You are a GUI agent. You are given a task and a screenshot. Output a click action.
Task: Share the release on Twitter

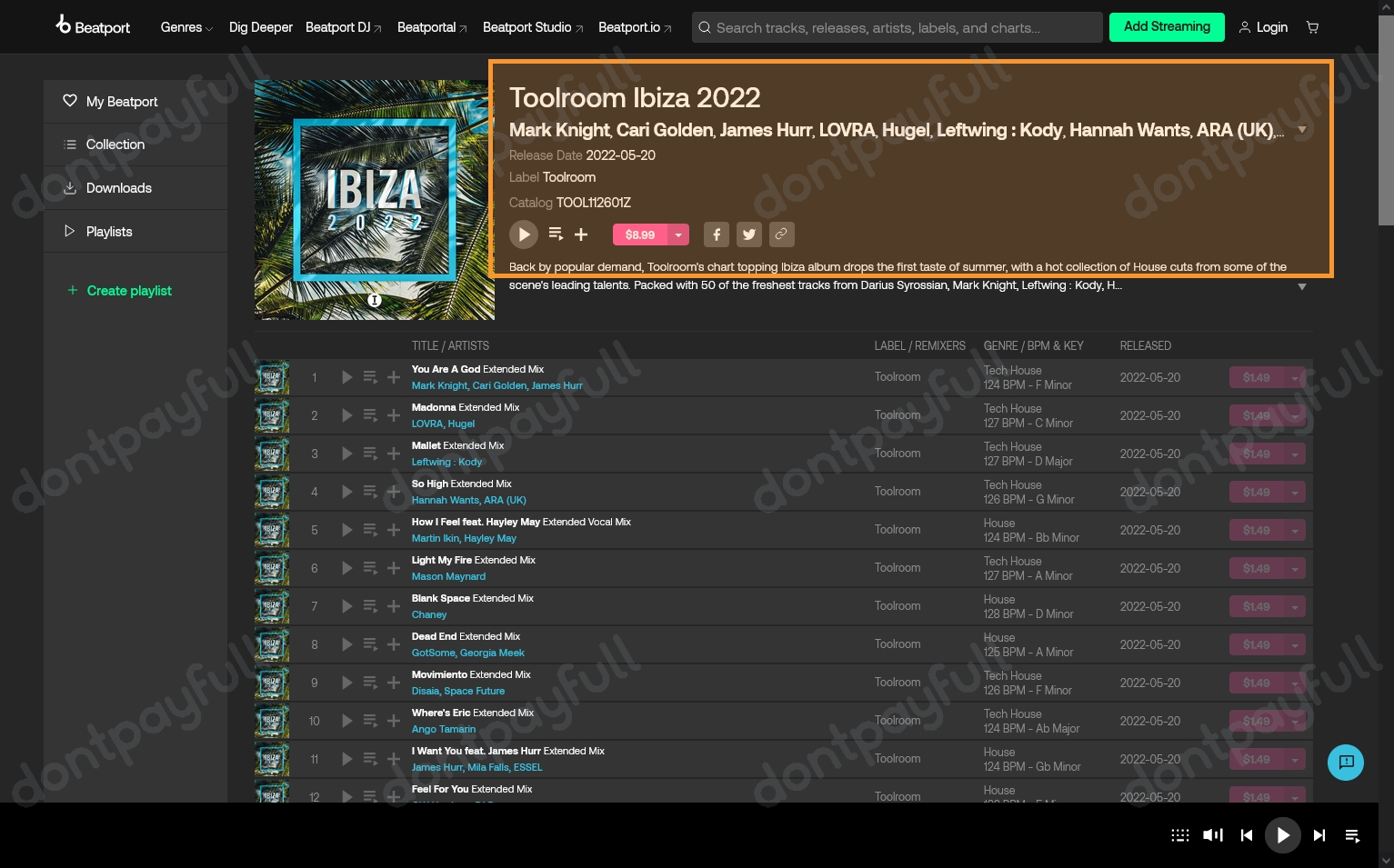749,234
